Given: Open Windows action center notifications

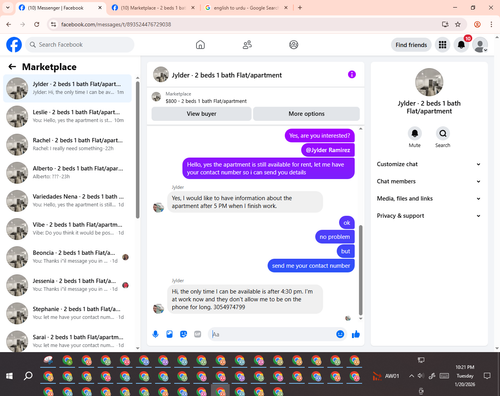Looking at the screenshot, I should click(487, 376).
